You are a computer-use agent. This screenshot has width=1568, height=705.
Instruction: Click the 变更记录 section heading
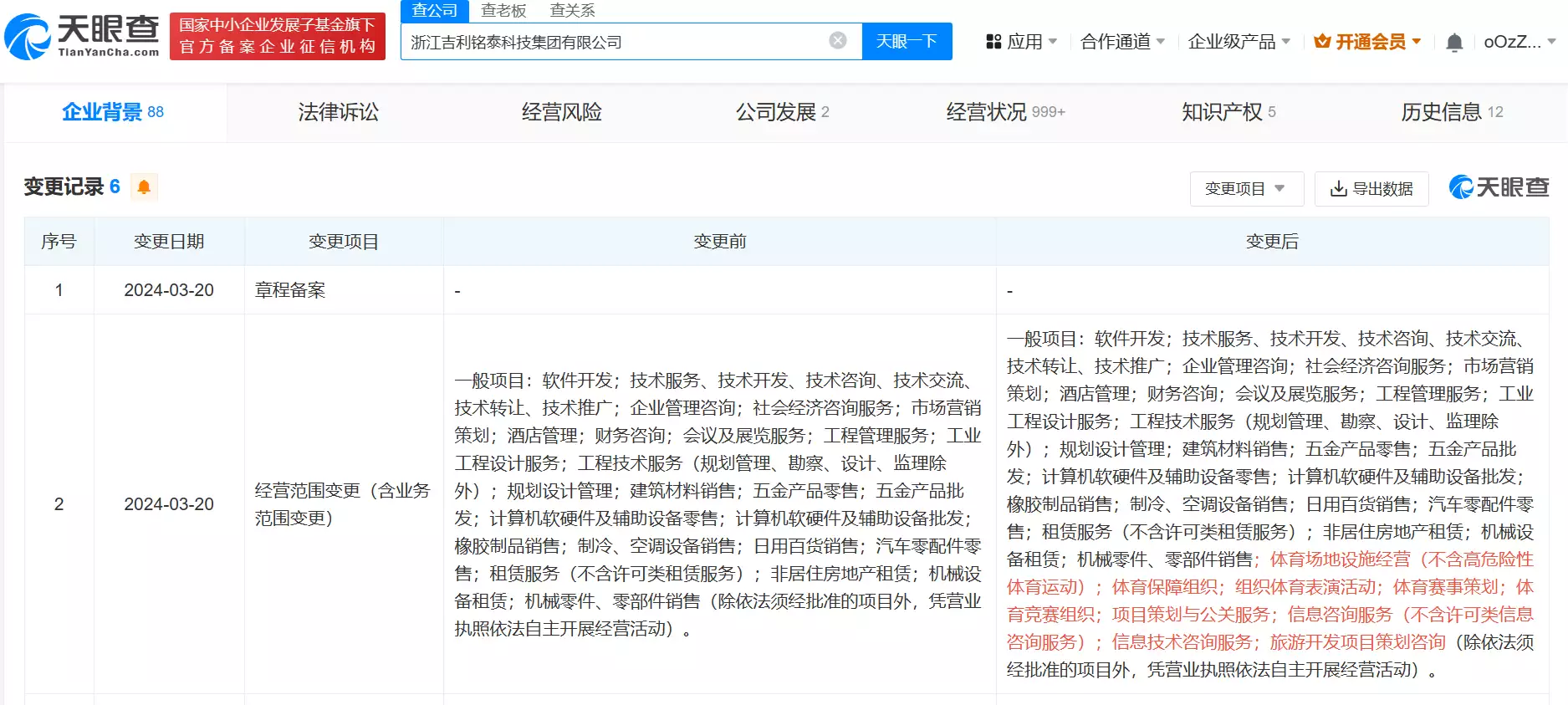coord(64,186)
